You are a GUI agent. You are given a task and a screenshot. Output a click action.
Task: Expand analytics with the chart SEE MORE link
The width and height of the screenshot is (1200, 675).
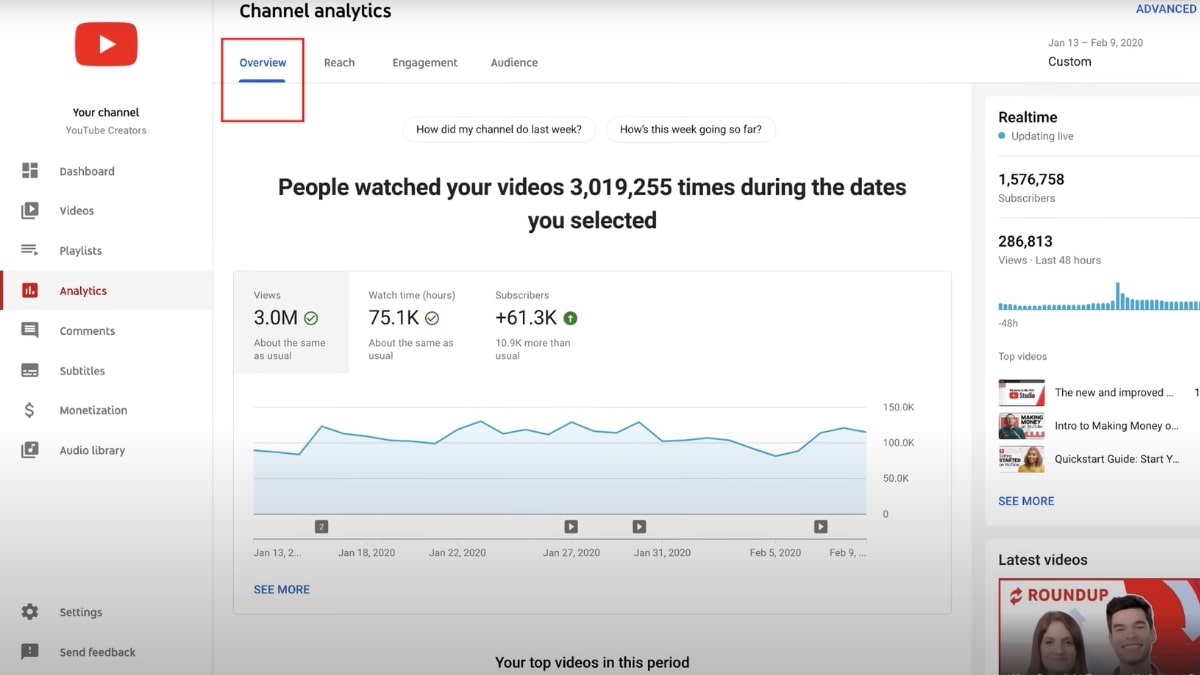tap(281, 589)
